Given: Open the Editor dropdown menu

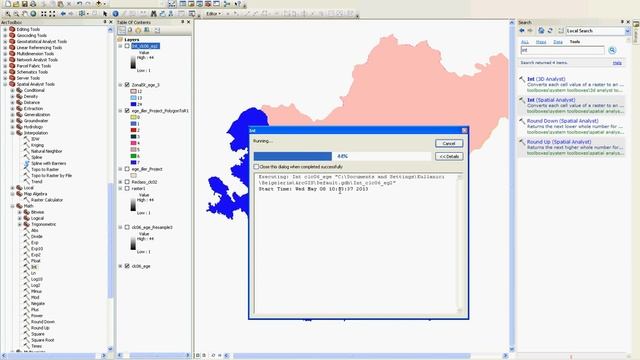Looking at the screenshot, I should [x=213, y=14].
